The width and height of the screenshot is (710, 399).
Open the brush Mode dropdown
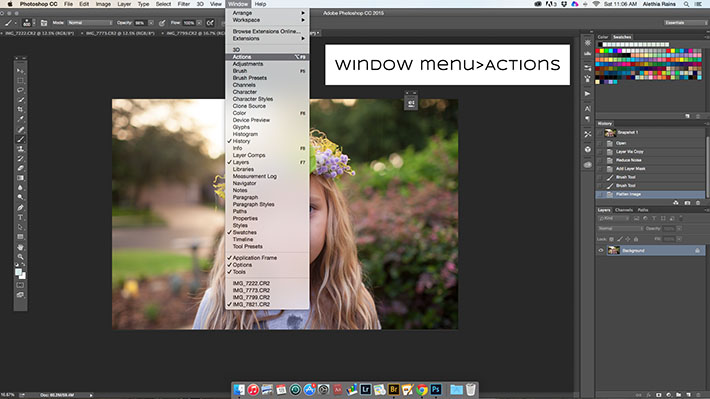(x=90, y=23)
